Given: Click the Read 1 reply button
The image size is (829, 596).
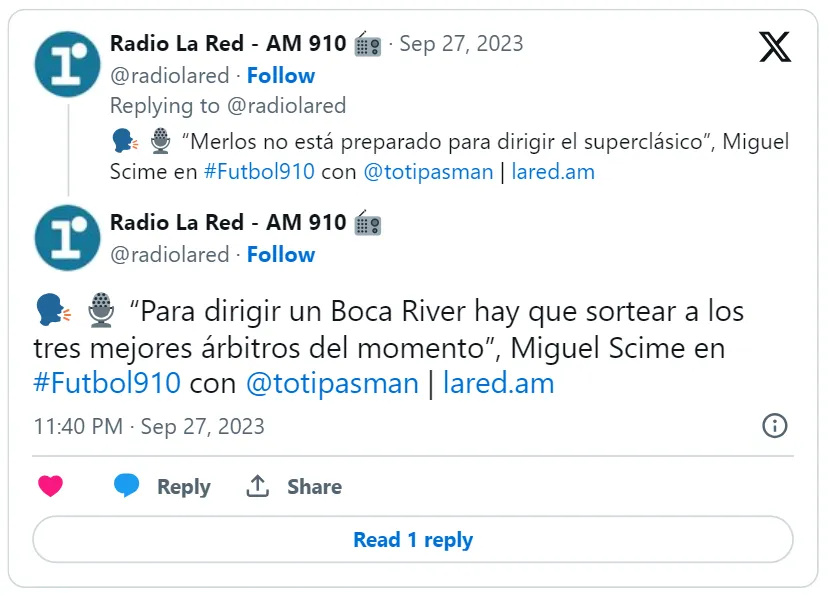Looking at the screenshot, I should tap(413, 539).
